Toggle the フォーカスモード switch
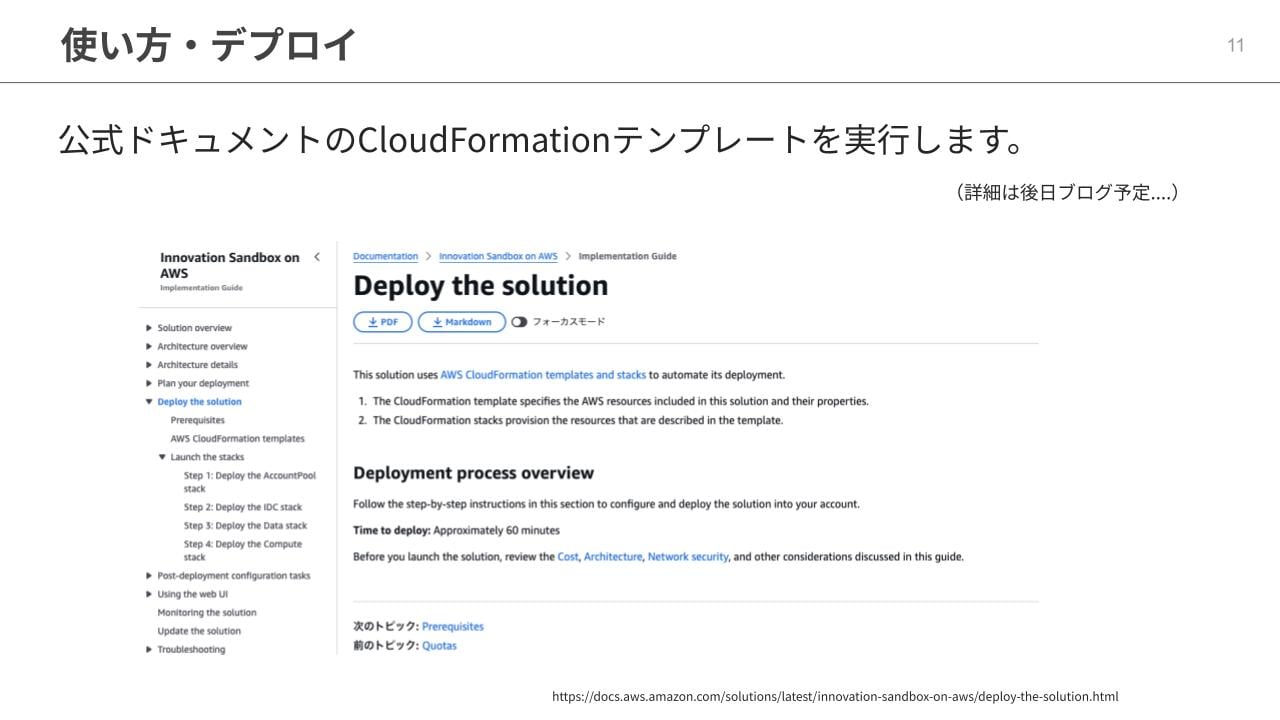The height and width of the screenshot is (720, 1280). pyautogui.click(x=519, y=322)
